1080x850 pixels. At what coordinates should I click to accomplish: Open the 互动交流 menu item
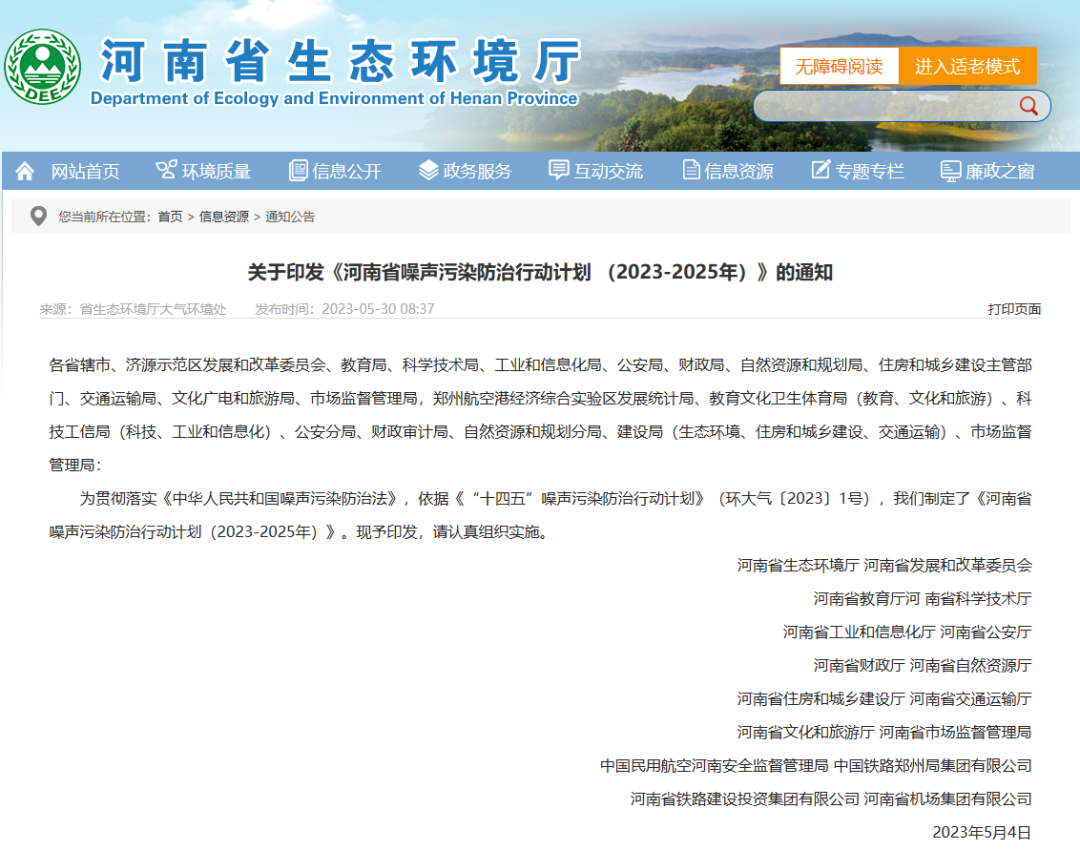pos(608,171)
